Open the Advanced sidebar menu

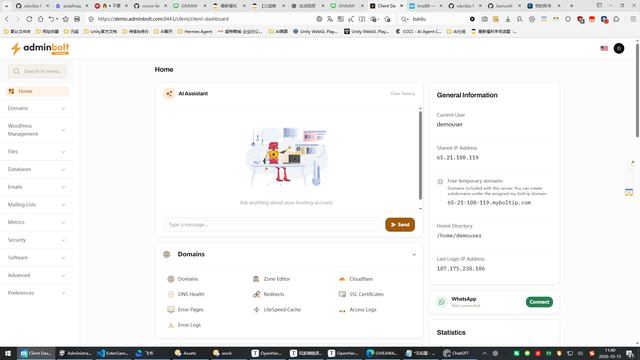[37, 276]
